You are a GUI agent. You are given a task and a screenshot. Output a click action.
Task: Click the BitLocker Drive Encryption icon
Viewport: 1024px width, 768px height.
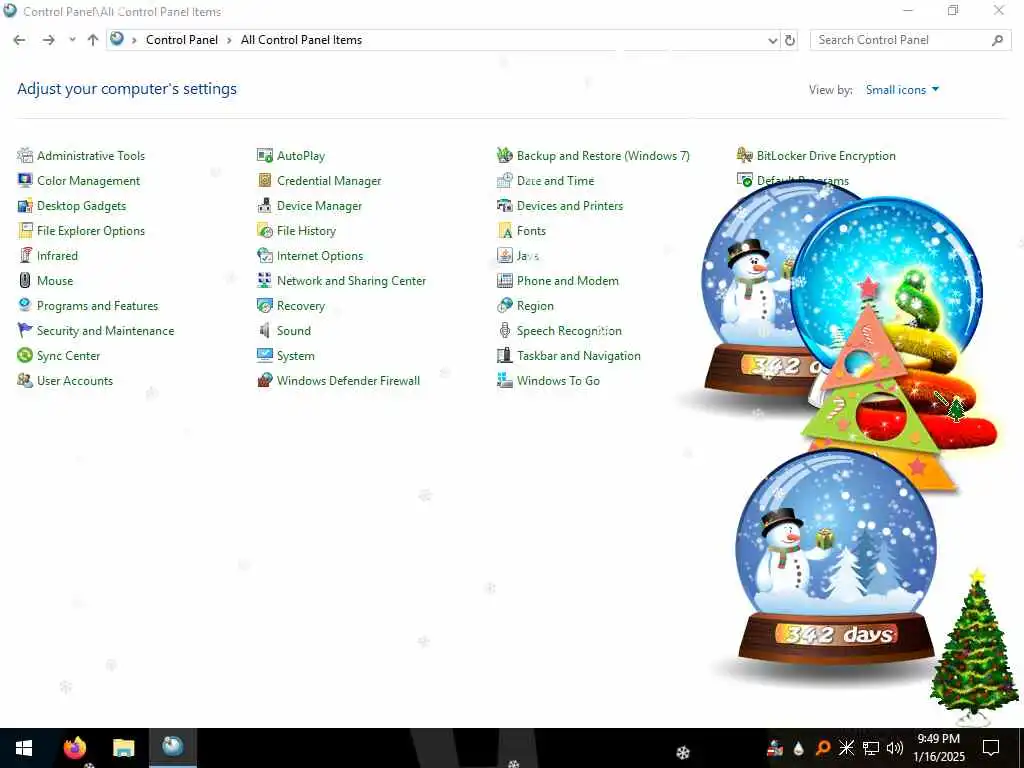pos(744,155)
